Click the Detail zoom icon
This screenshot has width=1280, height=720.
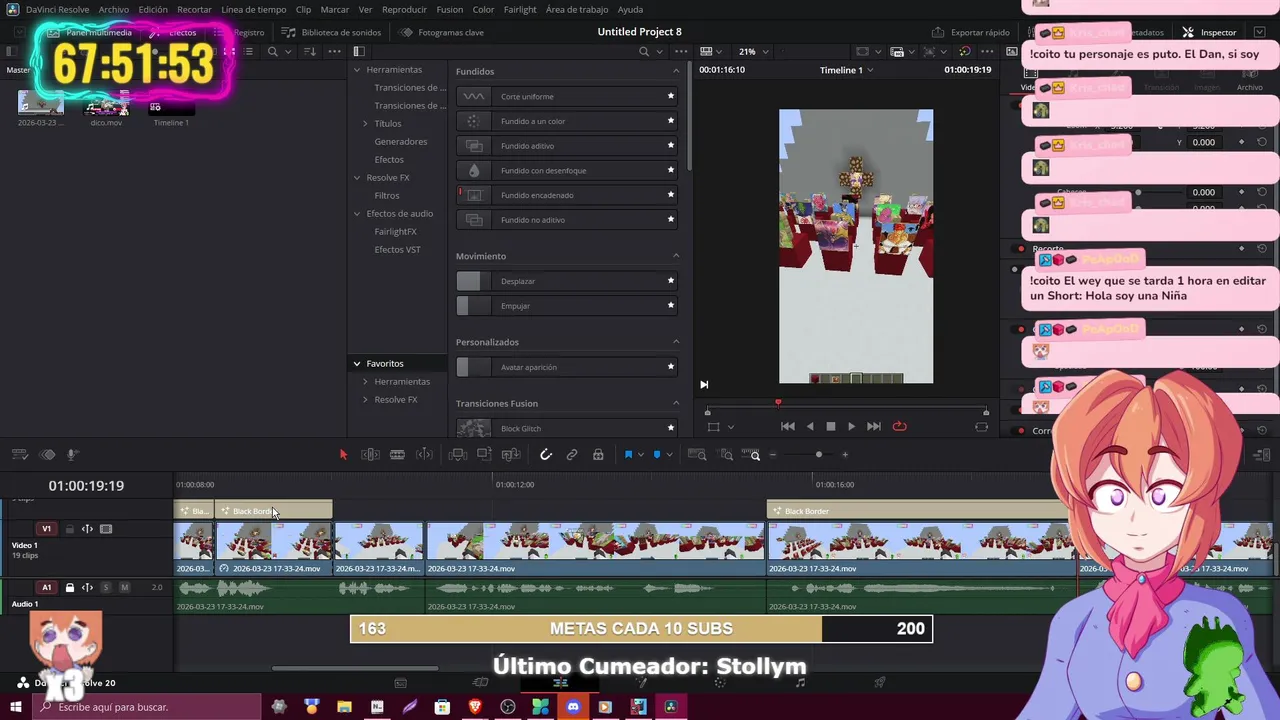click(727, 455)
